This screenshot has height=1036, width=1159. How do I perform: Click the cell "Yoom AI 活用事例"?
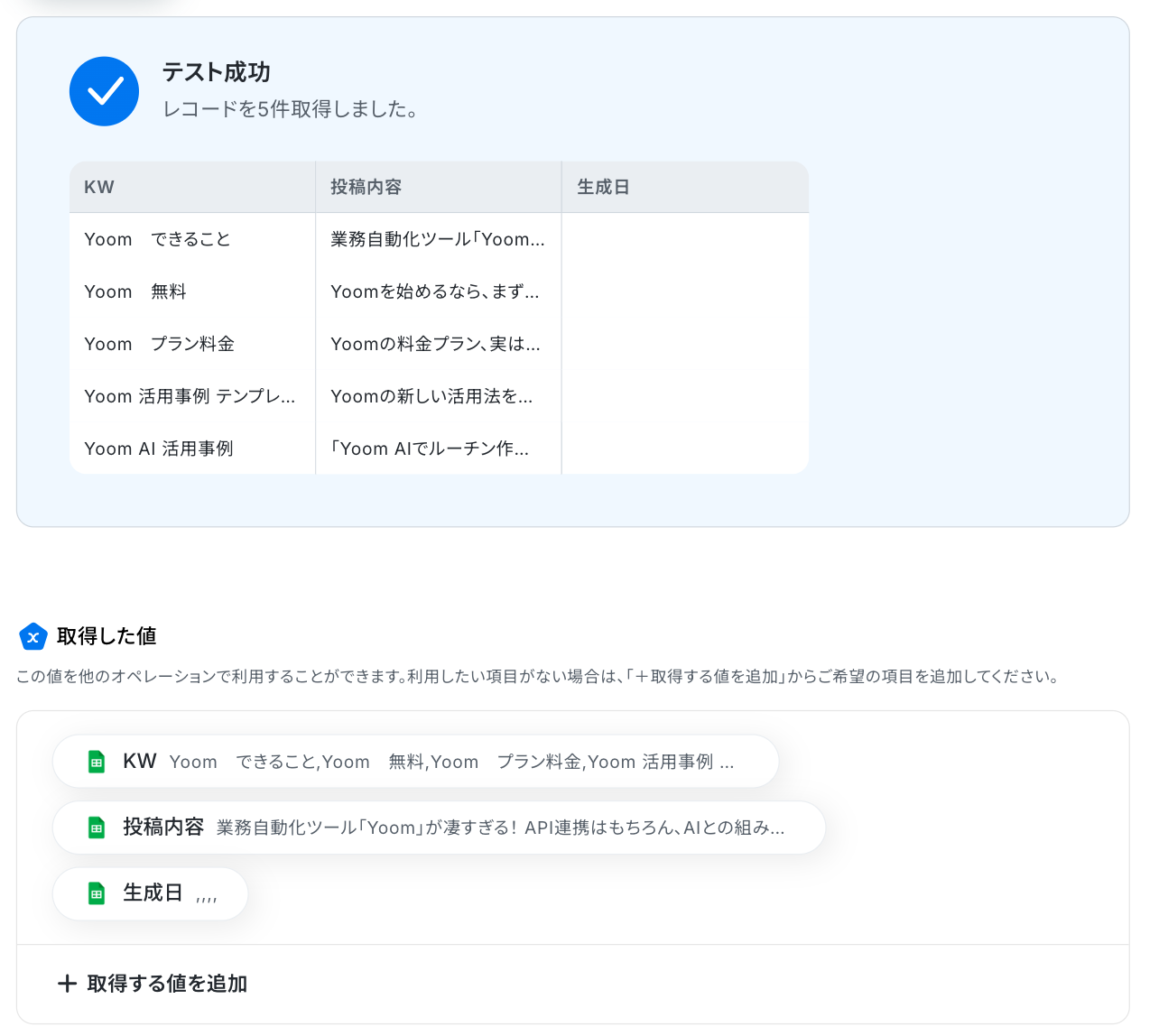coord(192,449)
